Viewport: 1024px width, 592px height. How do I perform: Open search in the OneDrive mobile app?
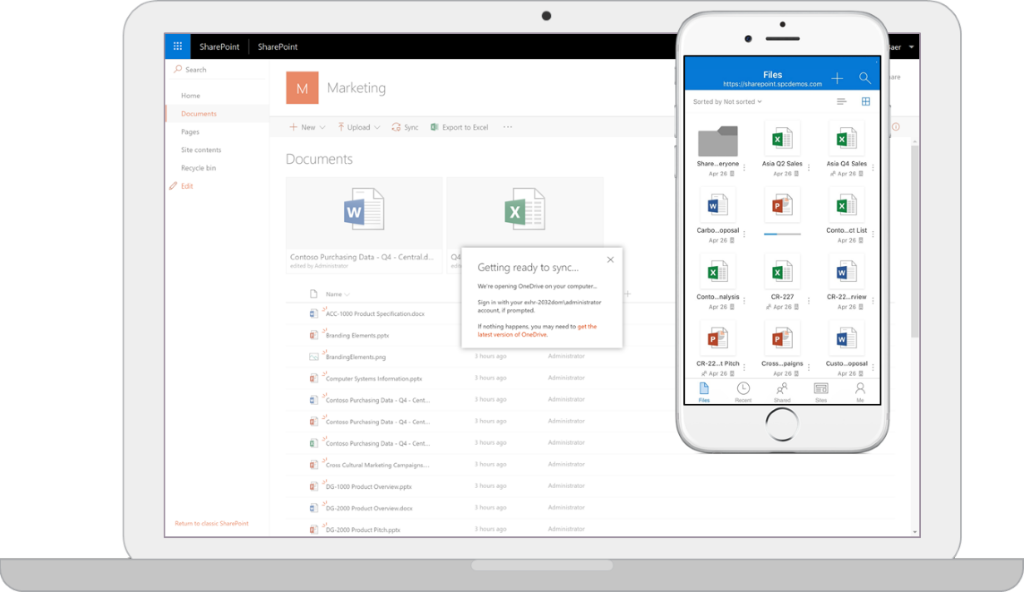pos(865,79)
